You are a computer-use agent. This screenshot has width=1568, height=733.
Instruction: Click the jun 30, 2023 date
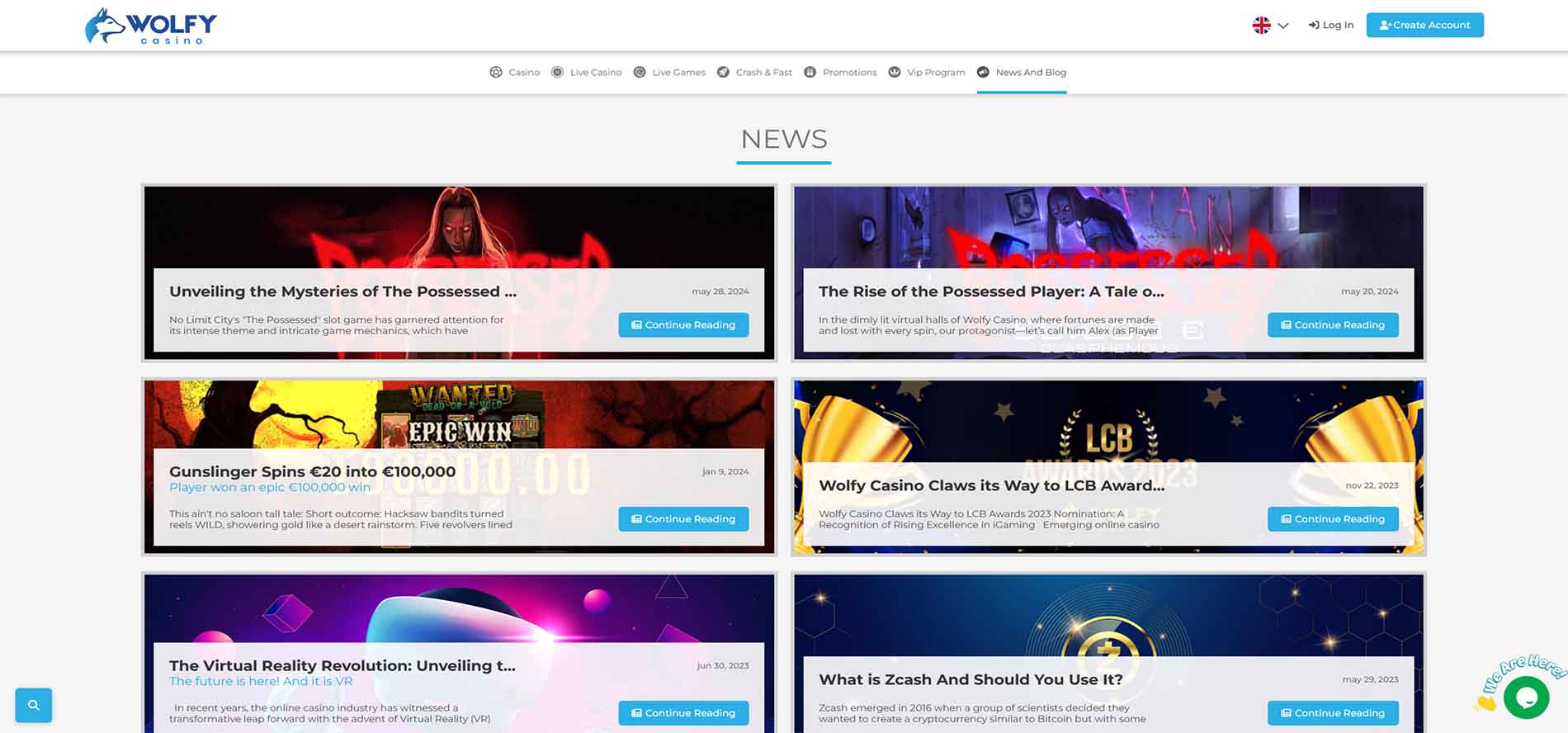[x=723, y=665]
